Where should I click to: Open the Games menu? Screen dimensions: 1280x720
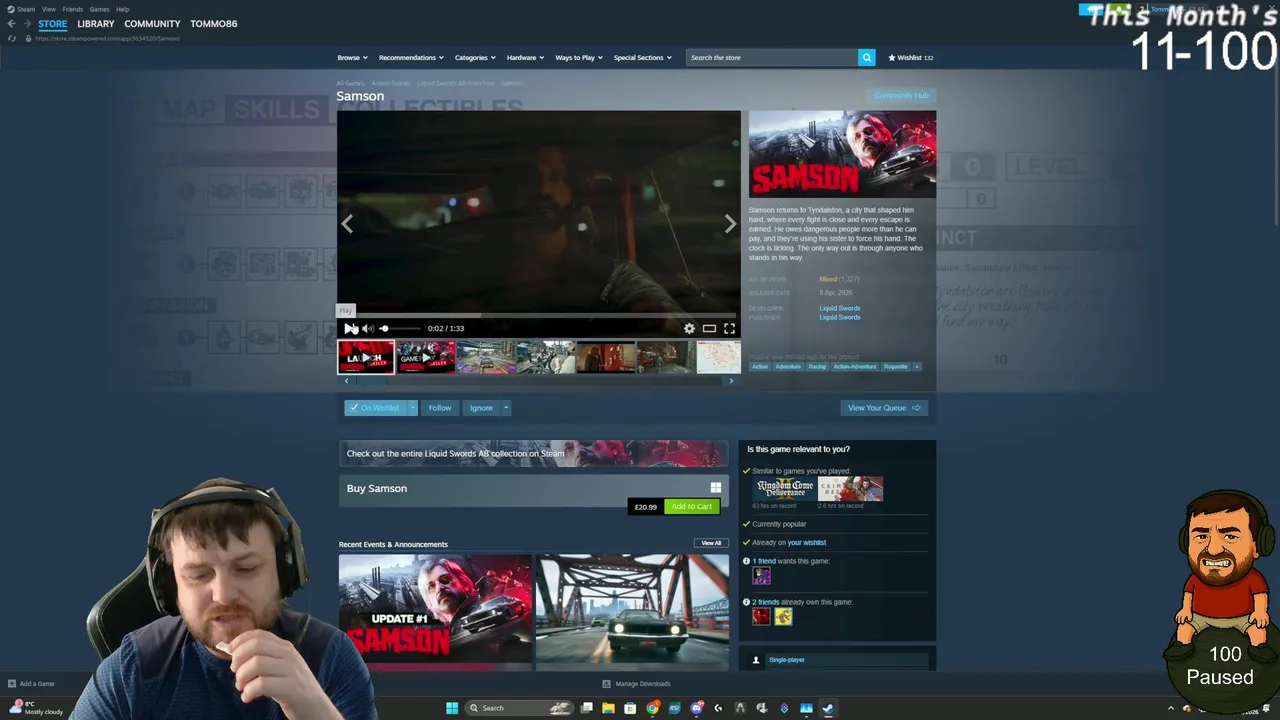pos(99,9)
